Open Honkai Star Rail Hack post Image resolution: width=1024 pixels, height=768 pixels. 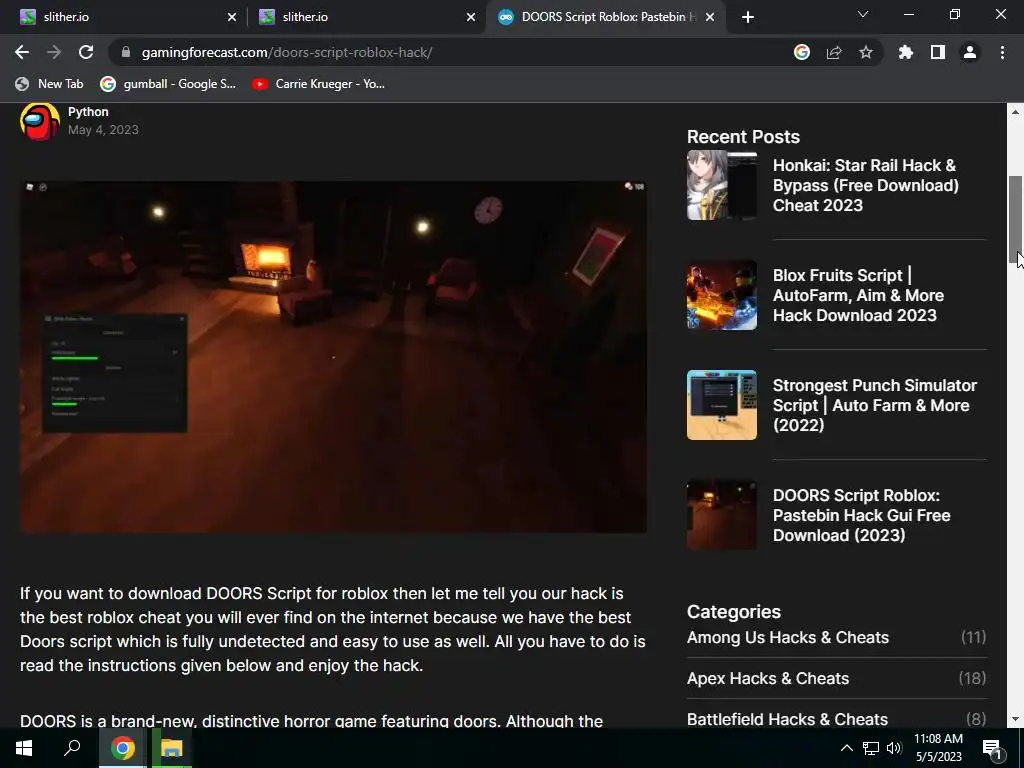coord(865,185)
